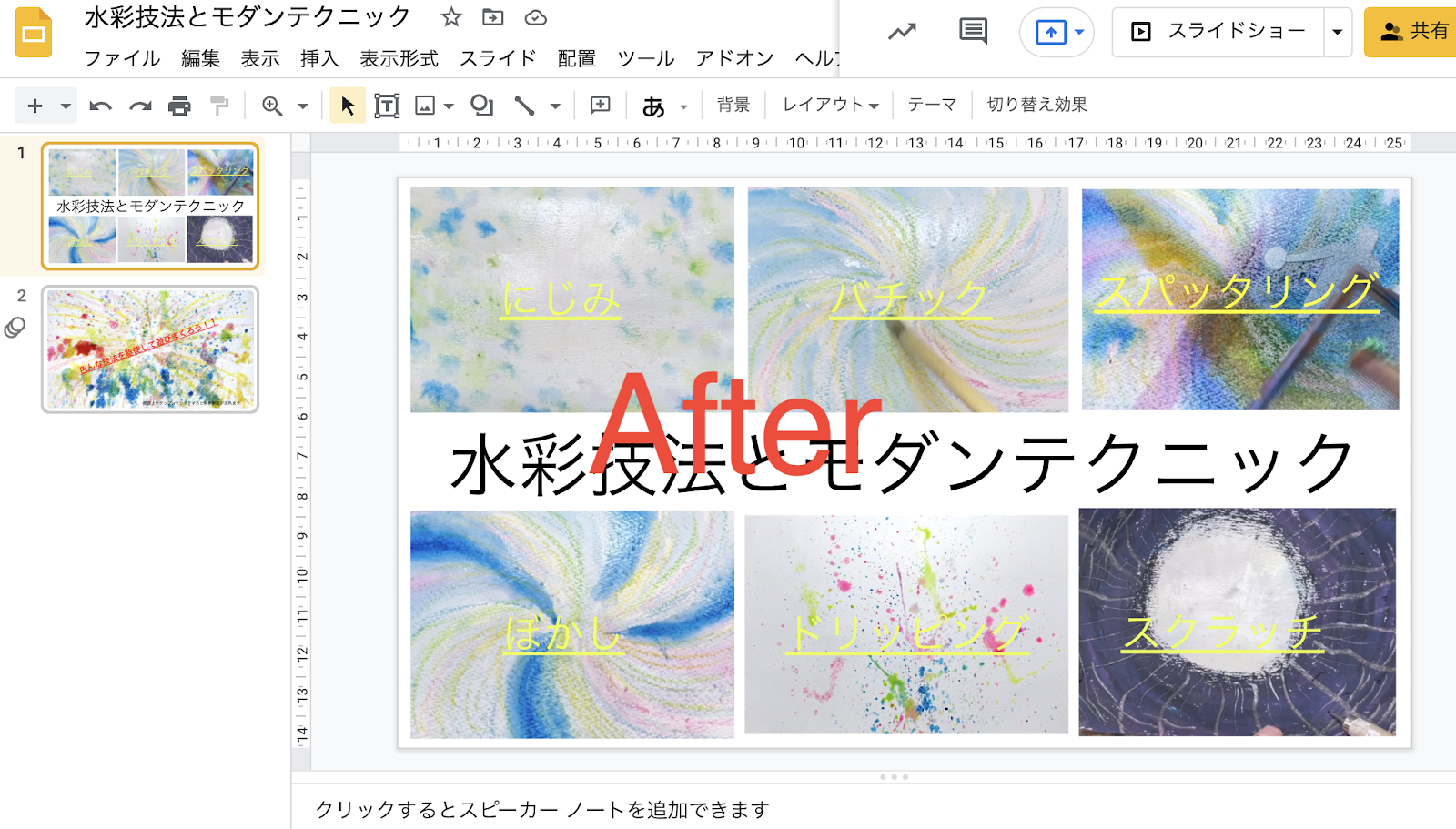Open the Google Slides home icon

[x=34, y=33]
